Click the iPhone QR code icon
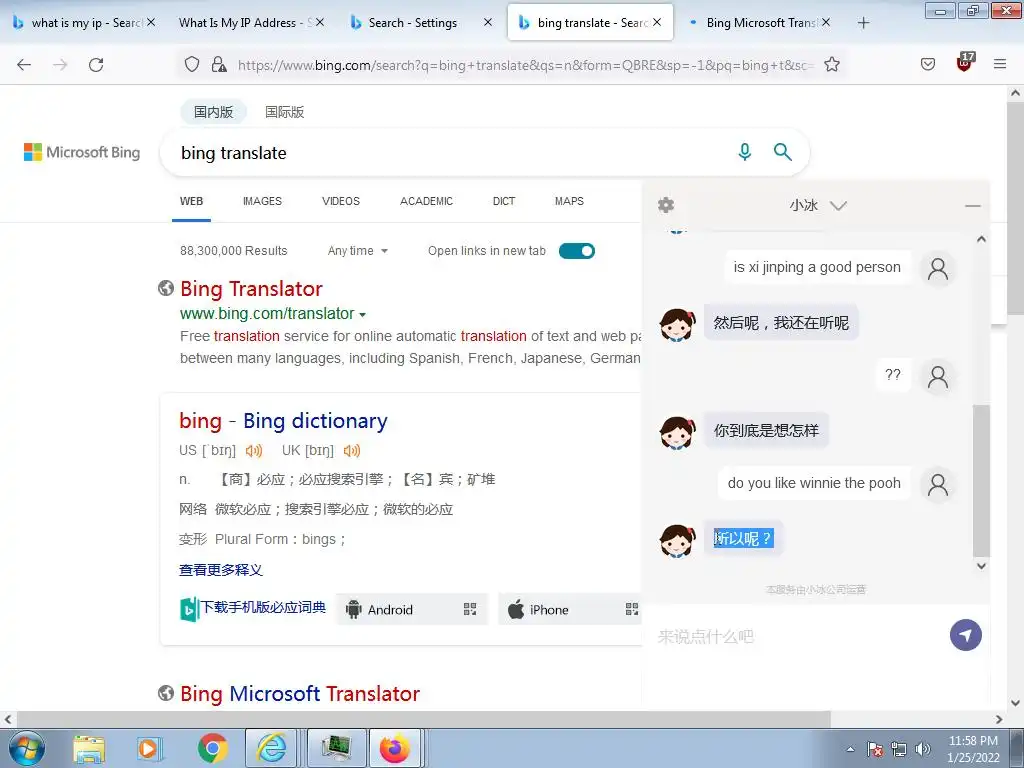Viewport: 1024px width, 768px height. (x=632, y=609)
